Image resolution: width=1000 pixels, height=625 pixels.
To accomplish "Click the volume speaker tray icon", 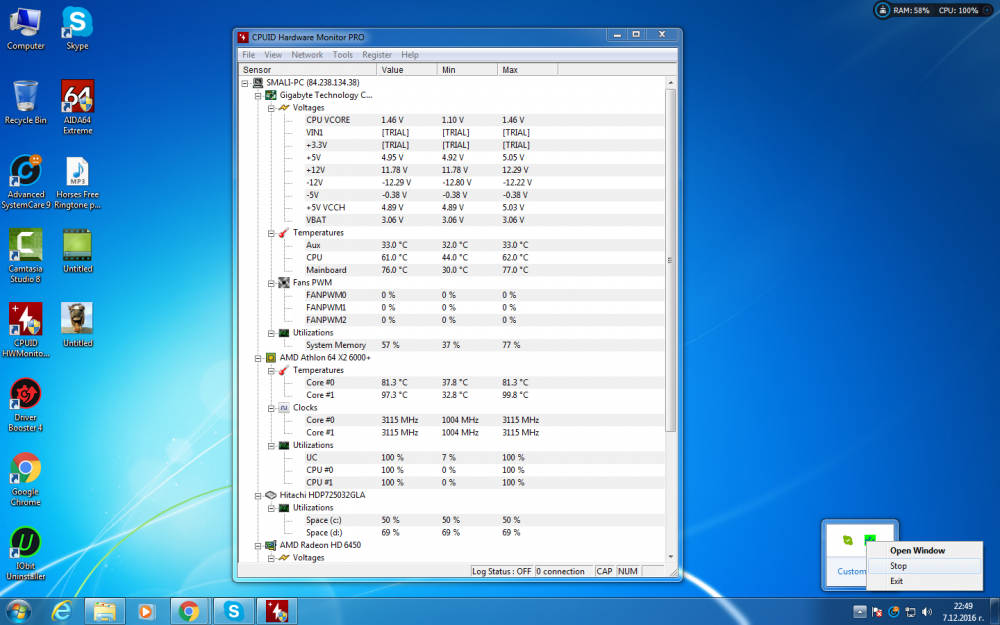I will pyautogui.click(x=927, y=612).
